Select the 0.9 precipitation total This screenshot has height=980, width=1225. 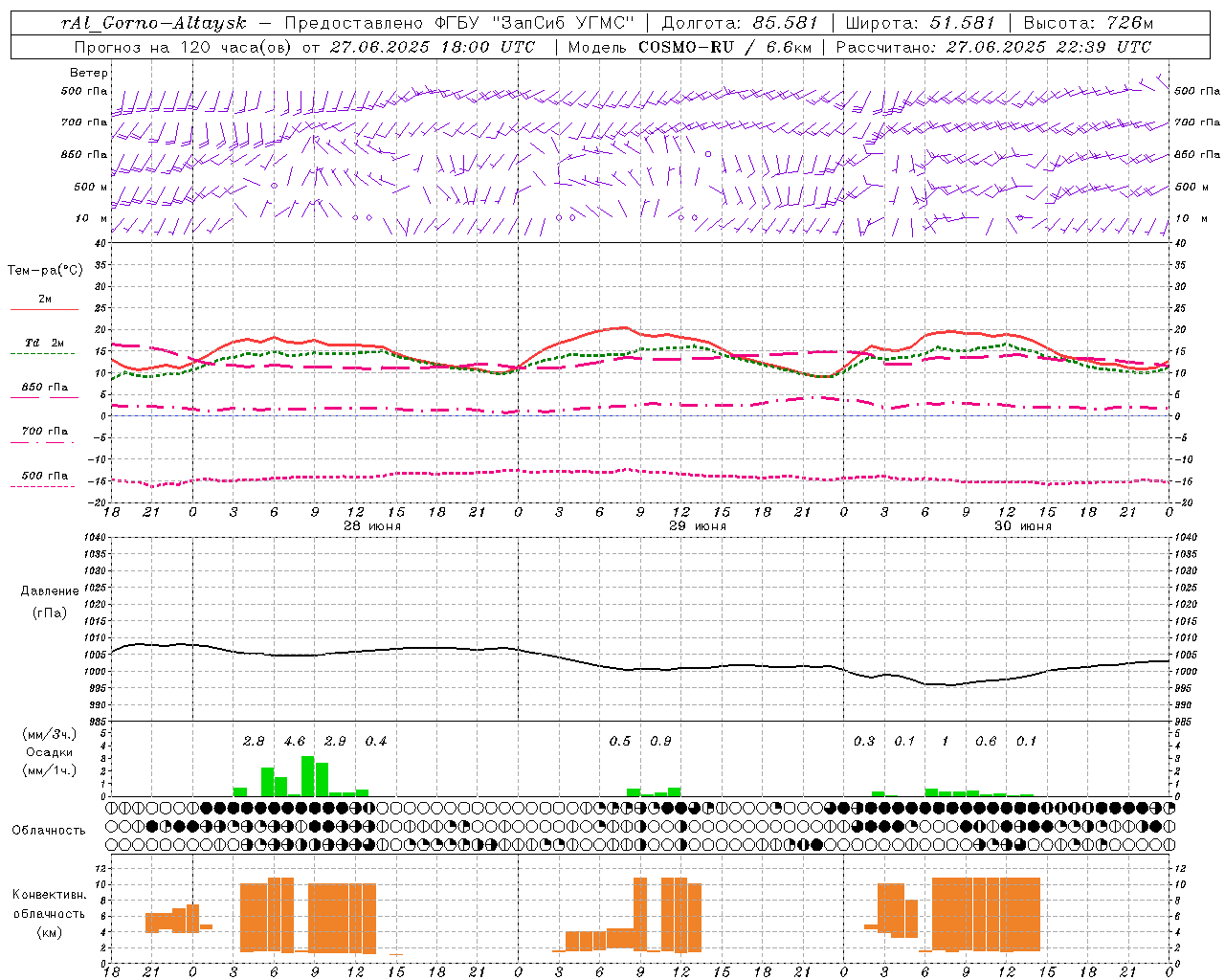660,742
